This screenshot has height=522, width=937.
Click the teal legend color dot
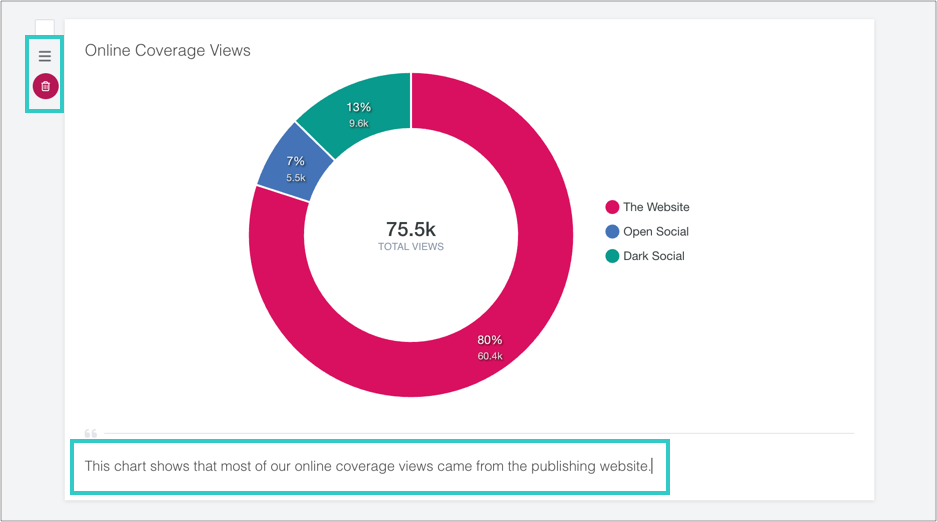tap(612, 256)
